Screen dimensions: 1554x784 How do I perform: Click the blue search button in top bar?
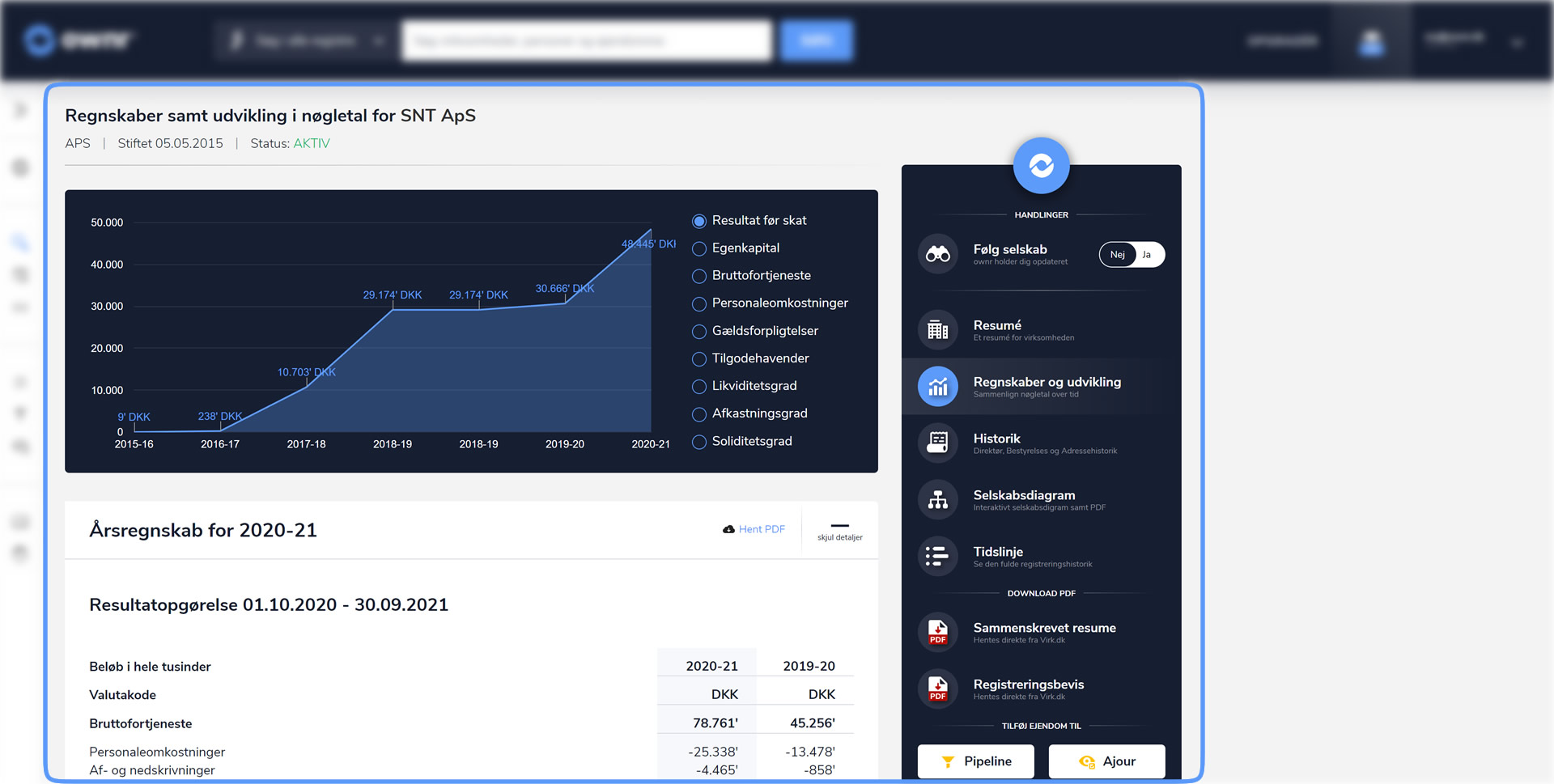(x=816, y=40)
